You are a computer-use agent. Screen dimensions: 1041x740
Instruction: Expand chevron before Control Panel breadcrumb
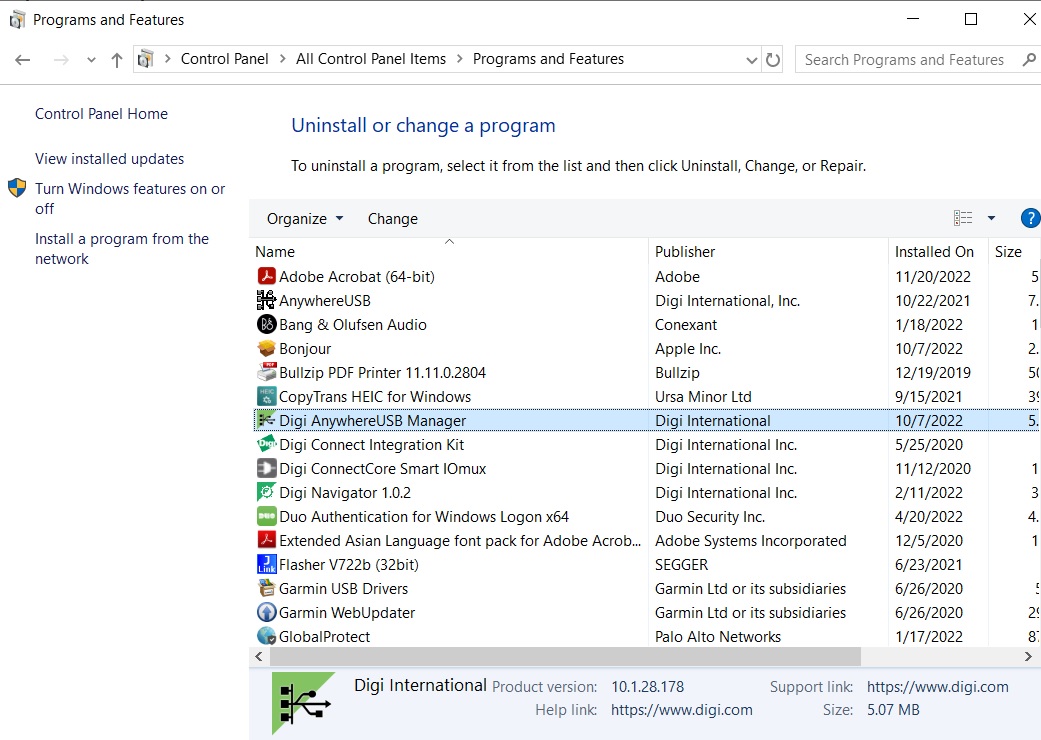pos(167,59)
